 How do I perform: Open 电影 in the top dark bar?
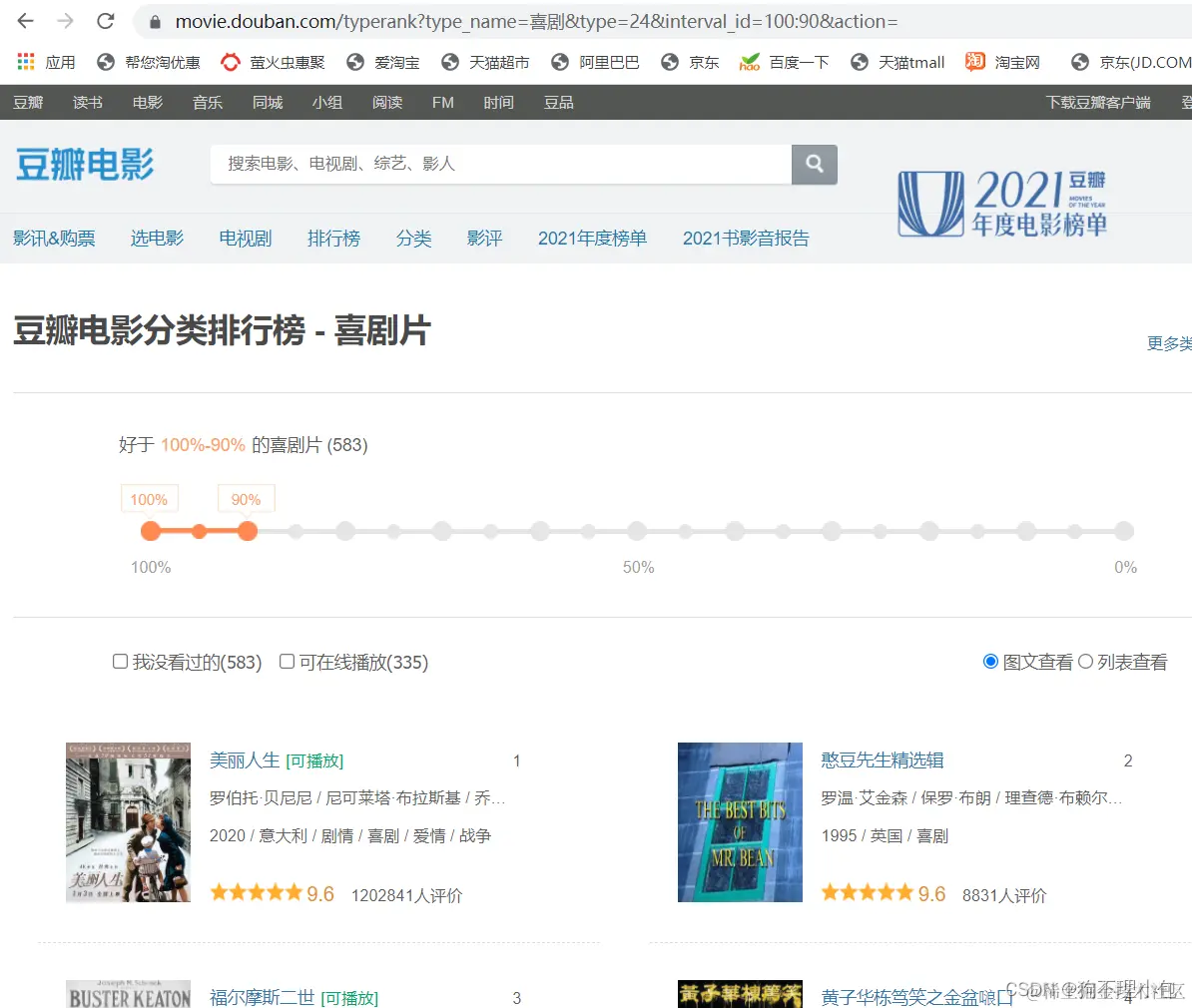click(148, 103)
